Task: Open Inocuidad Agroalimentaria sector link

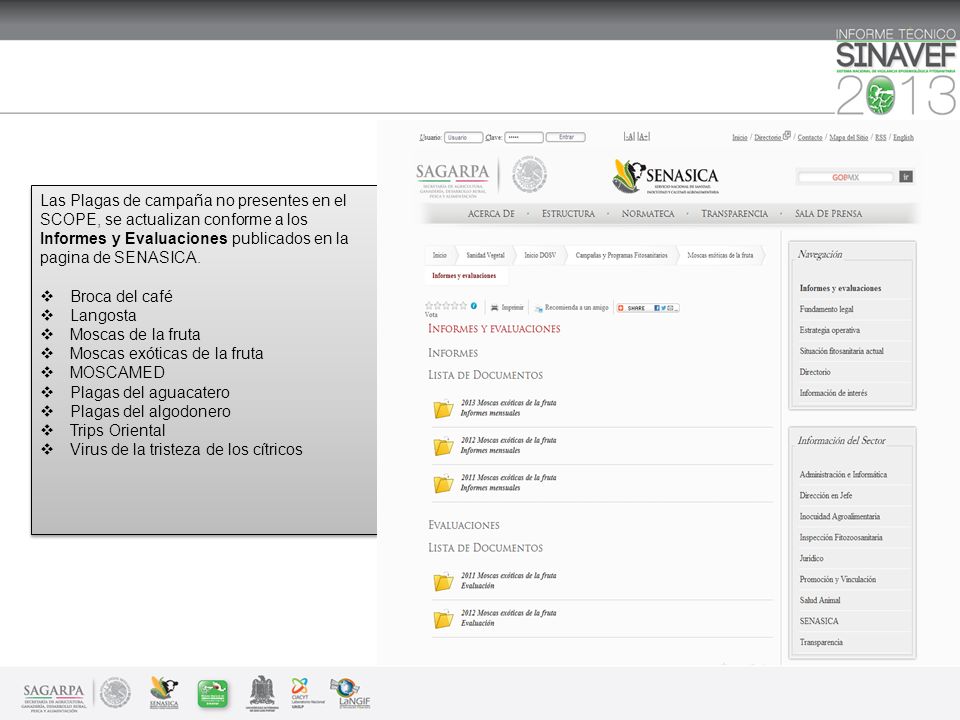Action: [x=839, y=516]
